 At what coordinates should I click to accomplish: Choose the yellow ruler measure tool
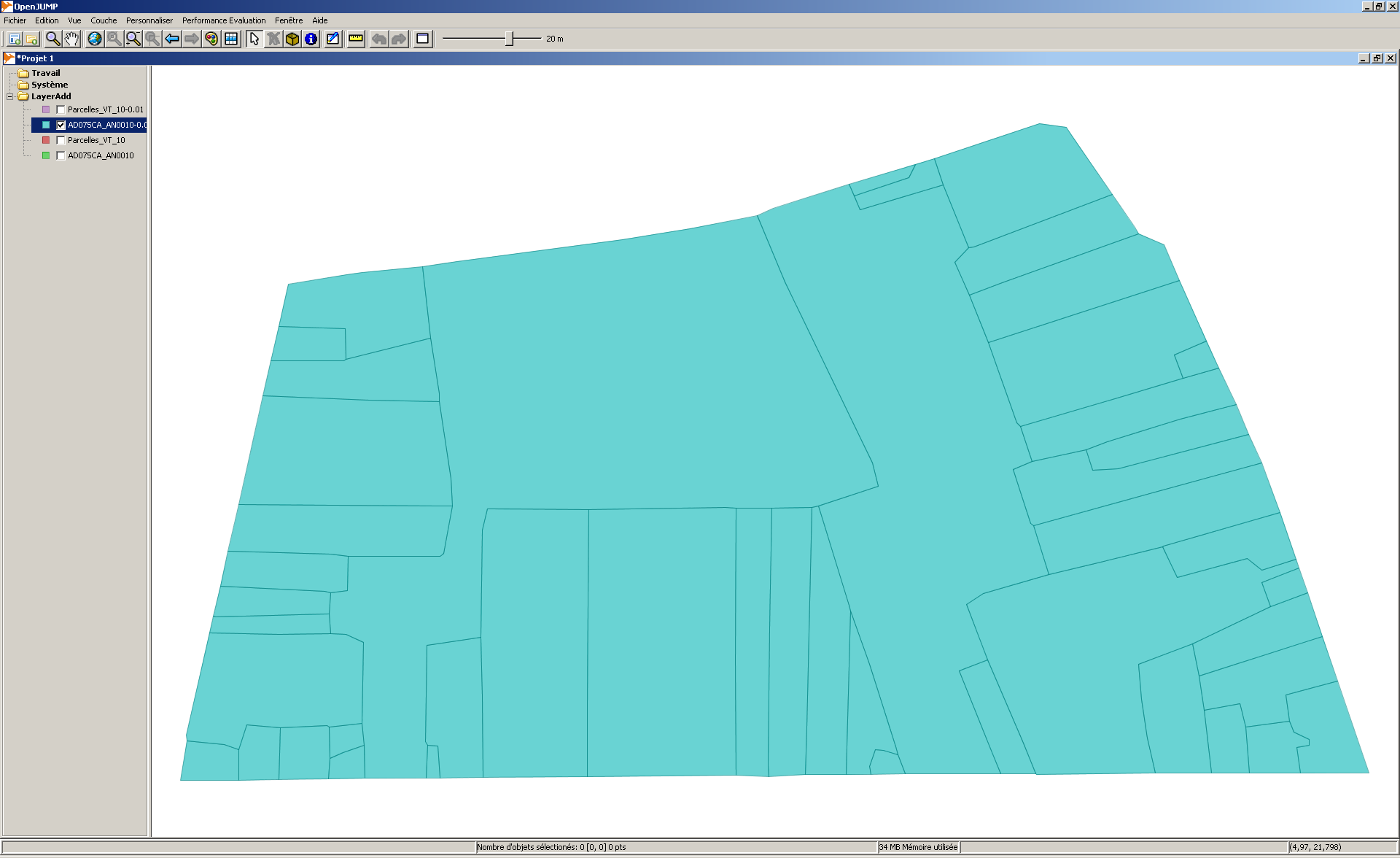pos(356,39)
